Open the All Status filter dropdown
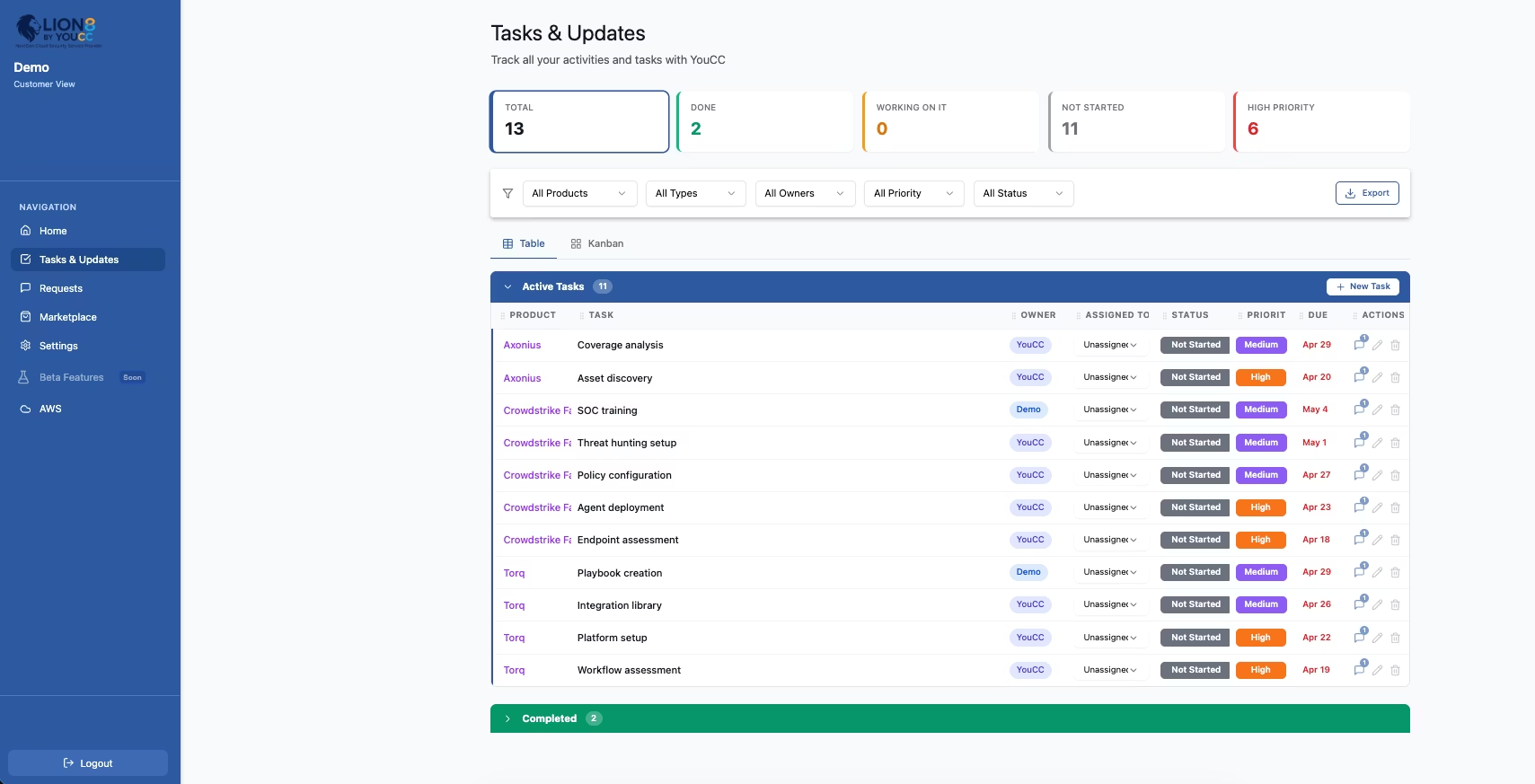The width and height of the screenshot is (1535, 784). coord(1023,193)
